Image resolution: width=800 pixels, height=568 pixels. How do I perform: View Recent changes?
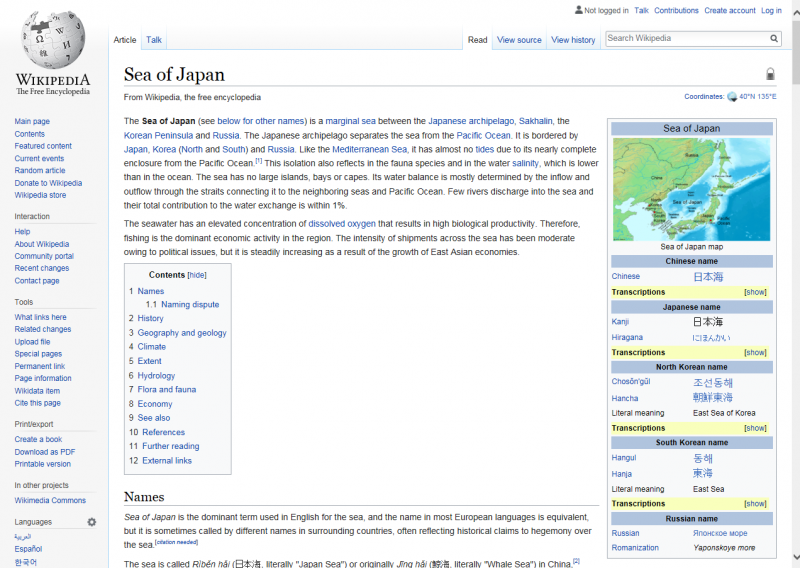point(42,268)
